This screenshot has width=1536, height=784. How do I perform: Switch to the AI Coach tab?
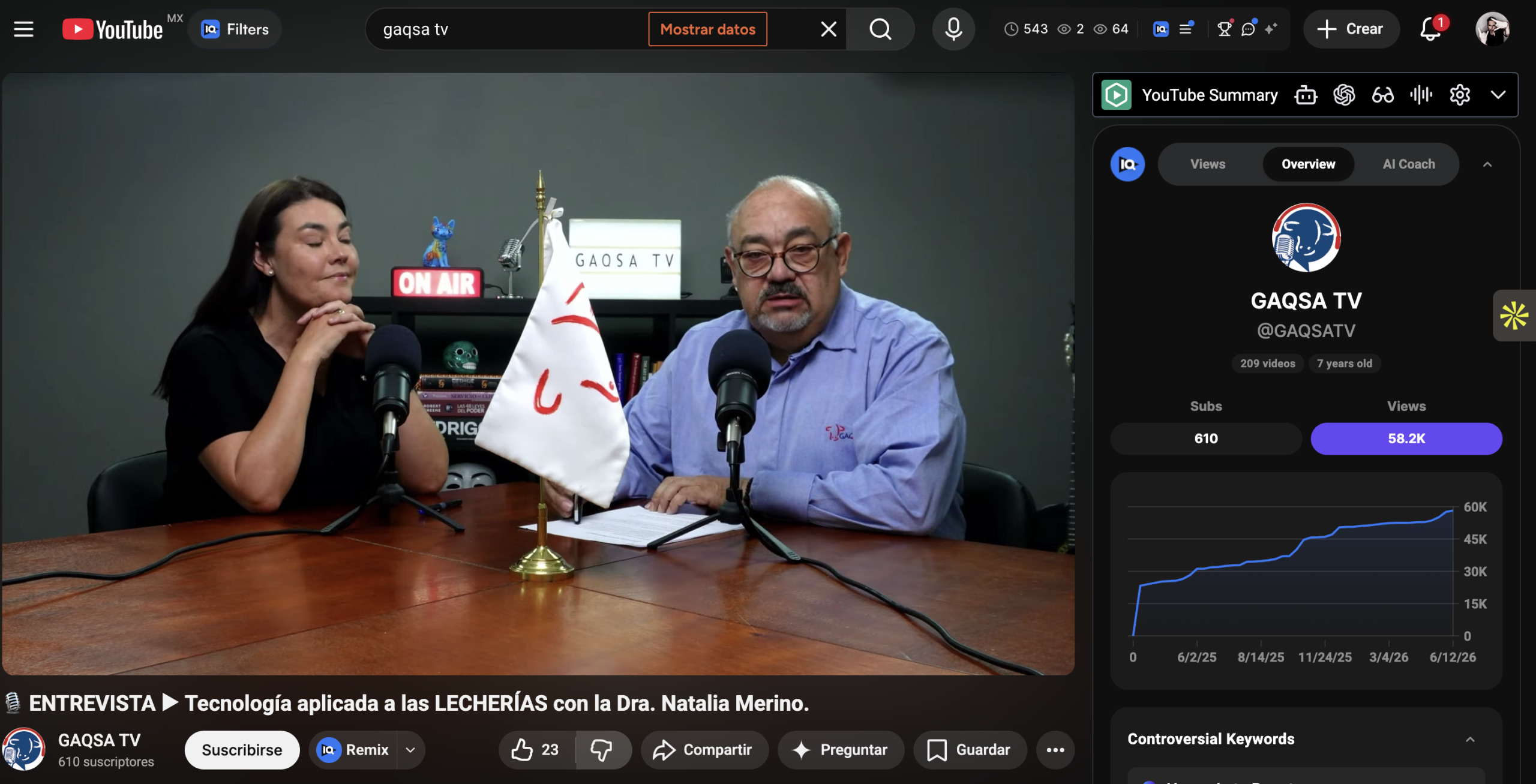[x=1408, y=164]
